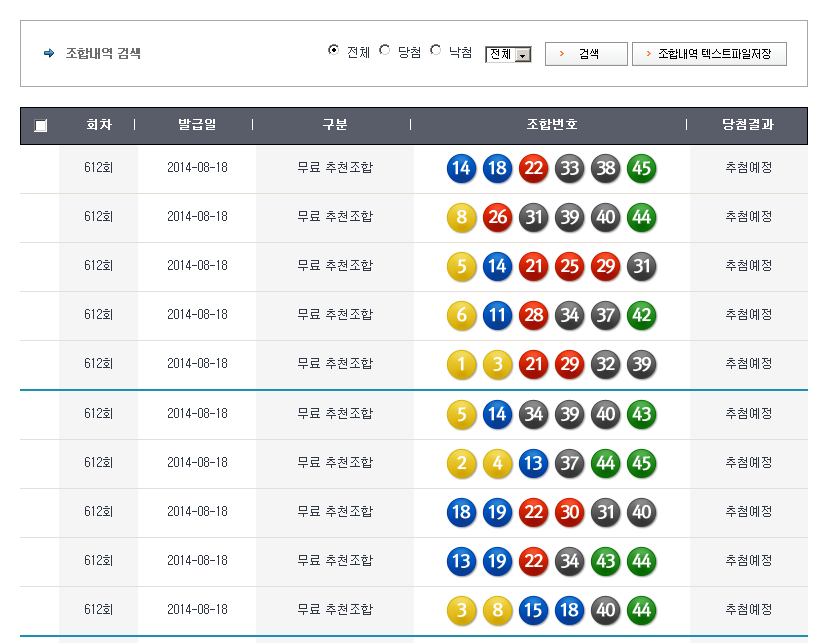Screen dimensions: 828x643
Task: Click the red number 26 lottery ball
Action: click(497, 217)
